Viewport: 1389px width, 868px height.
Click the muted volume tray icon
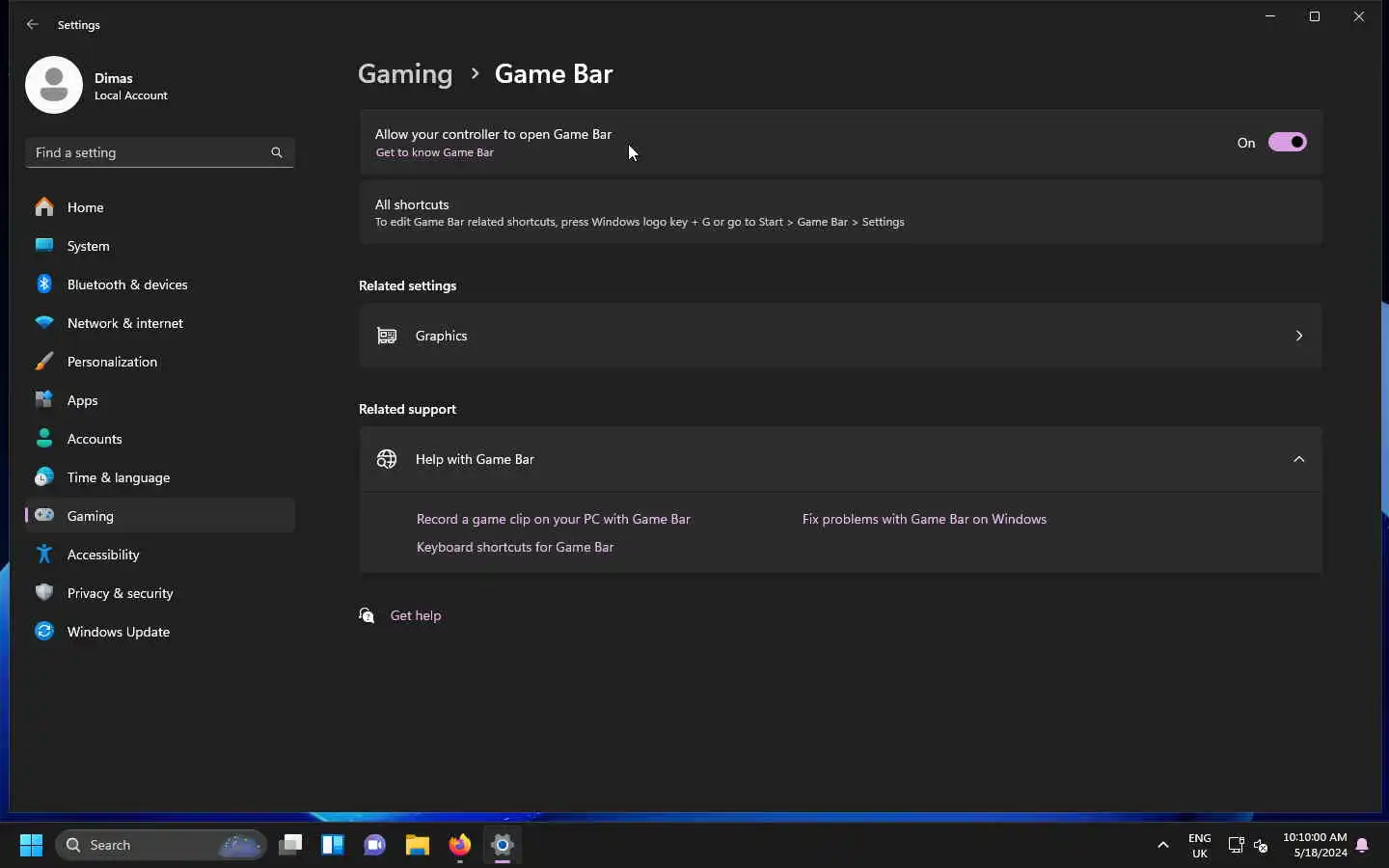click(x=1261, y=846)
